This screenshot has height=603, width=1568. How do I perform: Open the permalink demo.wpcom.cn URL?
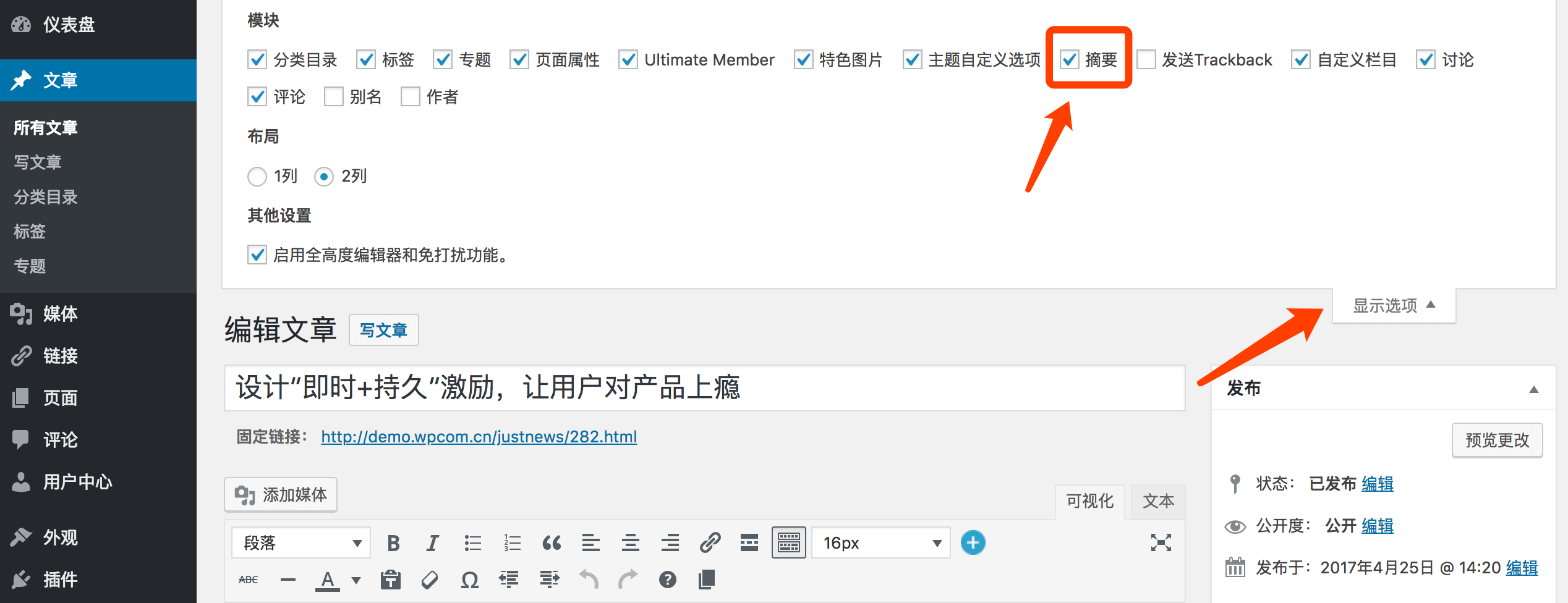tap(479, 437)
